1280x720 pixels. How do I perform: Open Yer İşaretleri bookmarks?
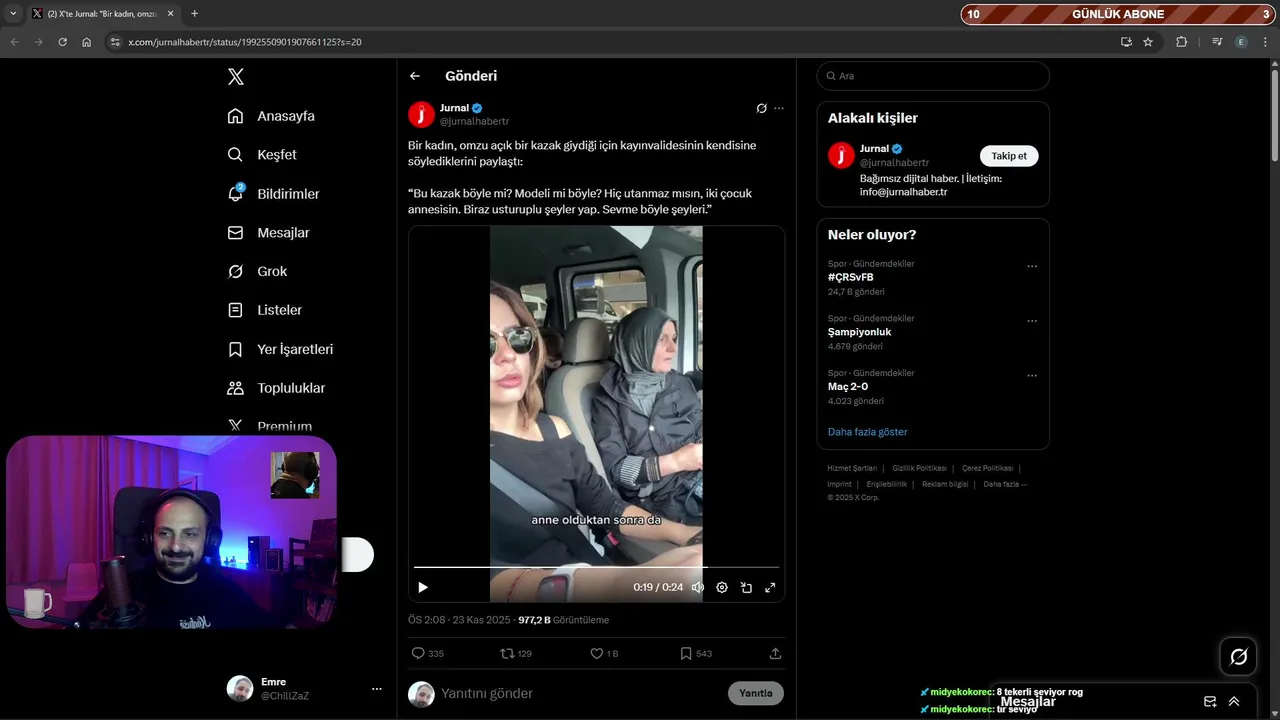pyautogui.click(x=280, y=349)
